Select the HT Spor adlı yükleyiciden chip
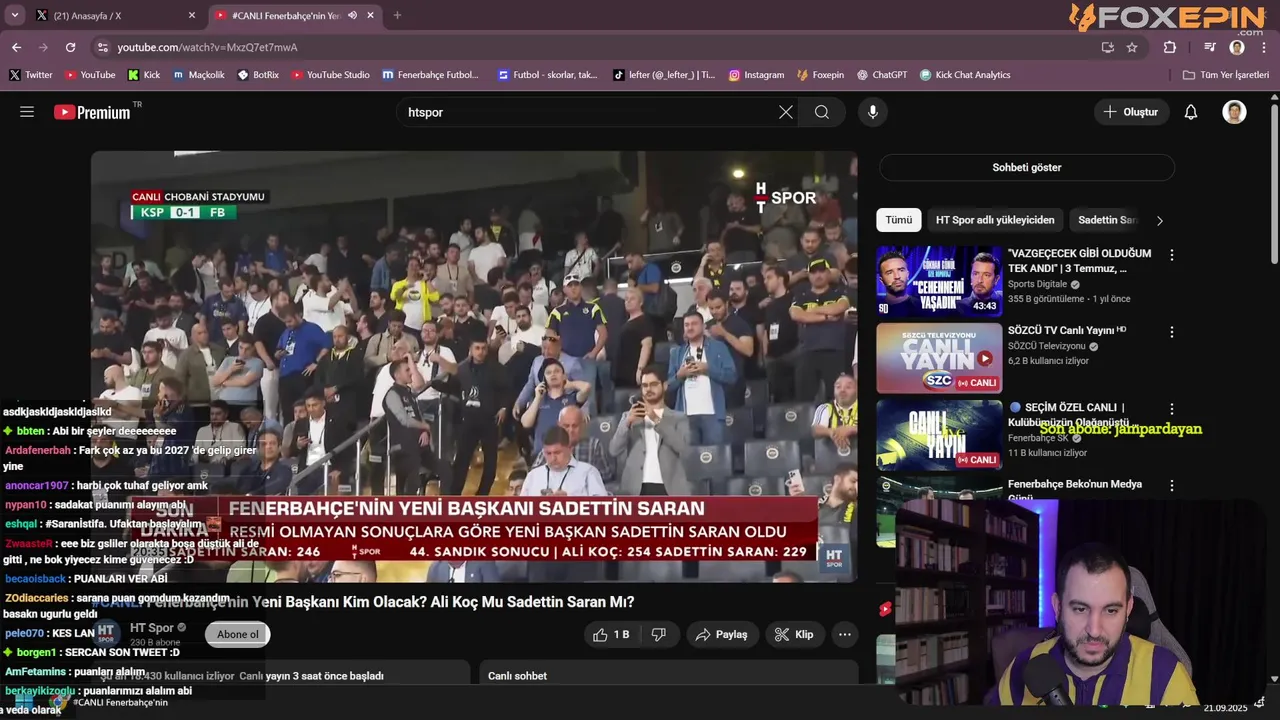The height and width of the screenshot is (720, 1280). point(995,220)
